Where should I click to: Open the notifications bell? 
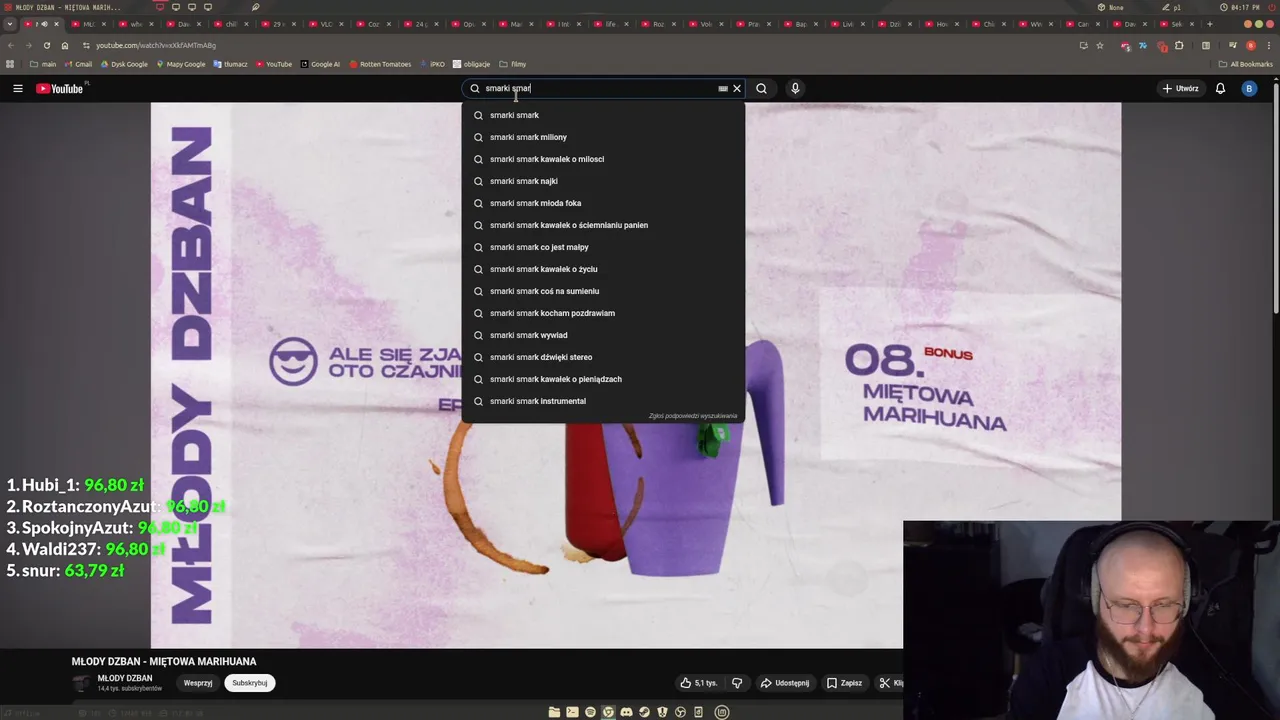tap(1220, 88)
